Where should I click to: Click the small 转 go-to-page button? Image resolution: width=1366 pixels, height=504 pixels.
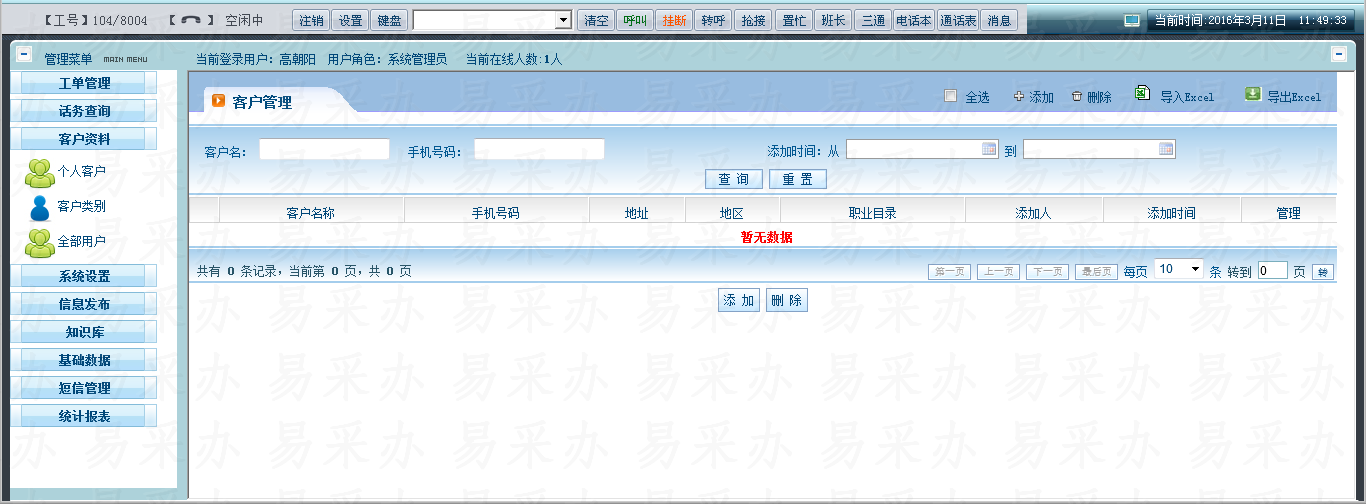1323,272
